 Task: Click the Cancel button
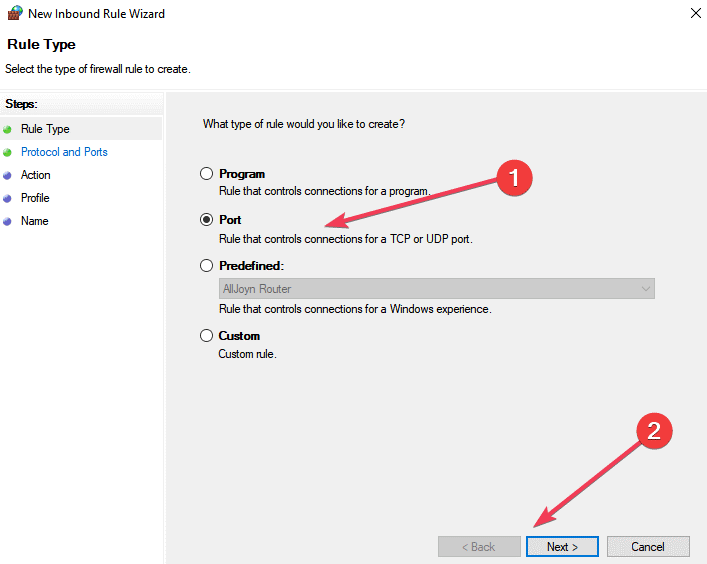tap(648, 547)
